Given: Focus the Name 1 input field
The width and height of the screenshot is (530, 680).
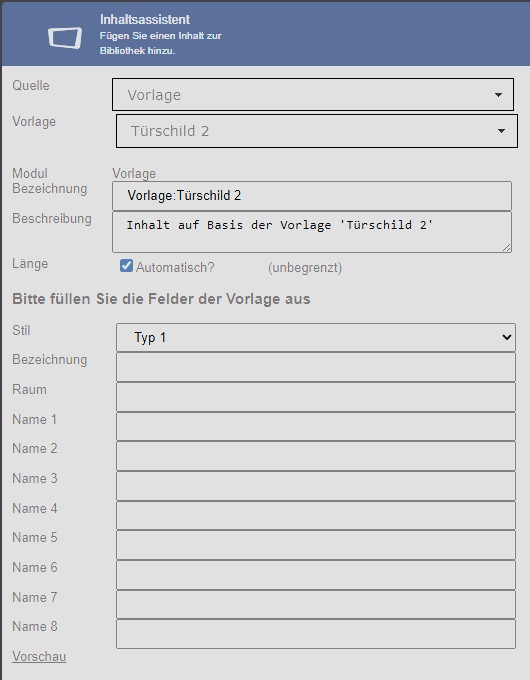Looking at the screenshot, I should 316,427.
